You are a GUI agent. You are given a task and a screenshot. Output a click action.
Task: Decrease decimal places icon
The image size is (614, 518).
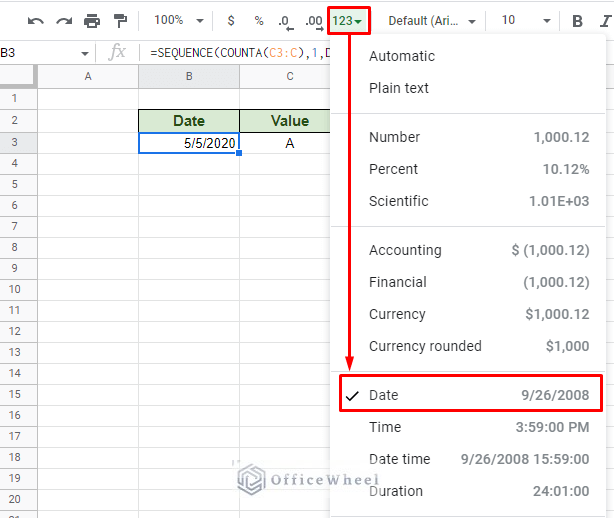(x=286, y=22)
